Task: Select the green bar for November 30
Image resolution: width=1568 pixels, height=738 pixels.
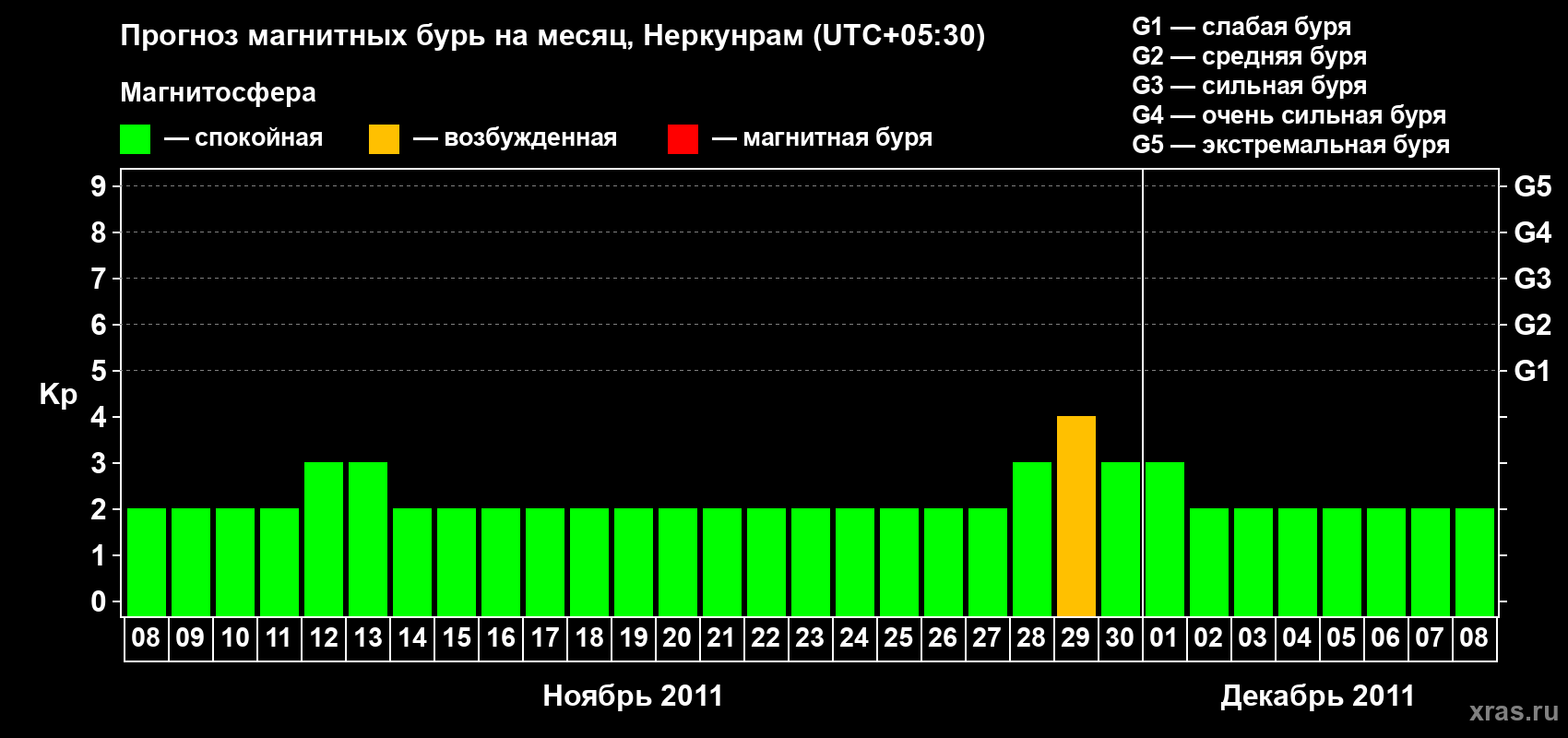Action: [1120, 539]
